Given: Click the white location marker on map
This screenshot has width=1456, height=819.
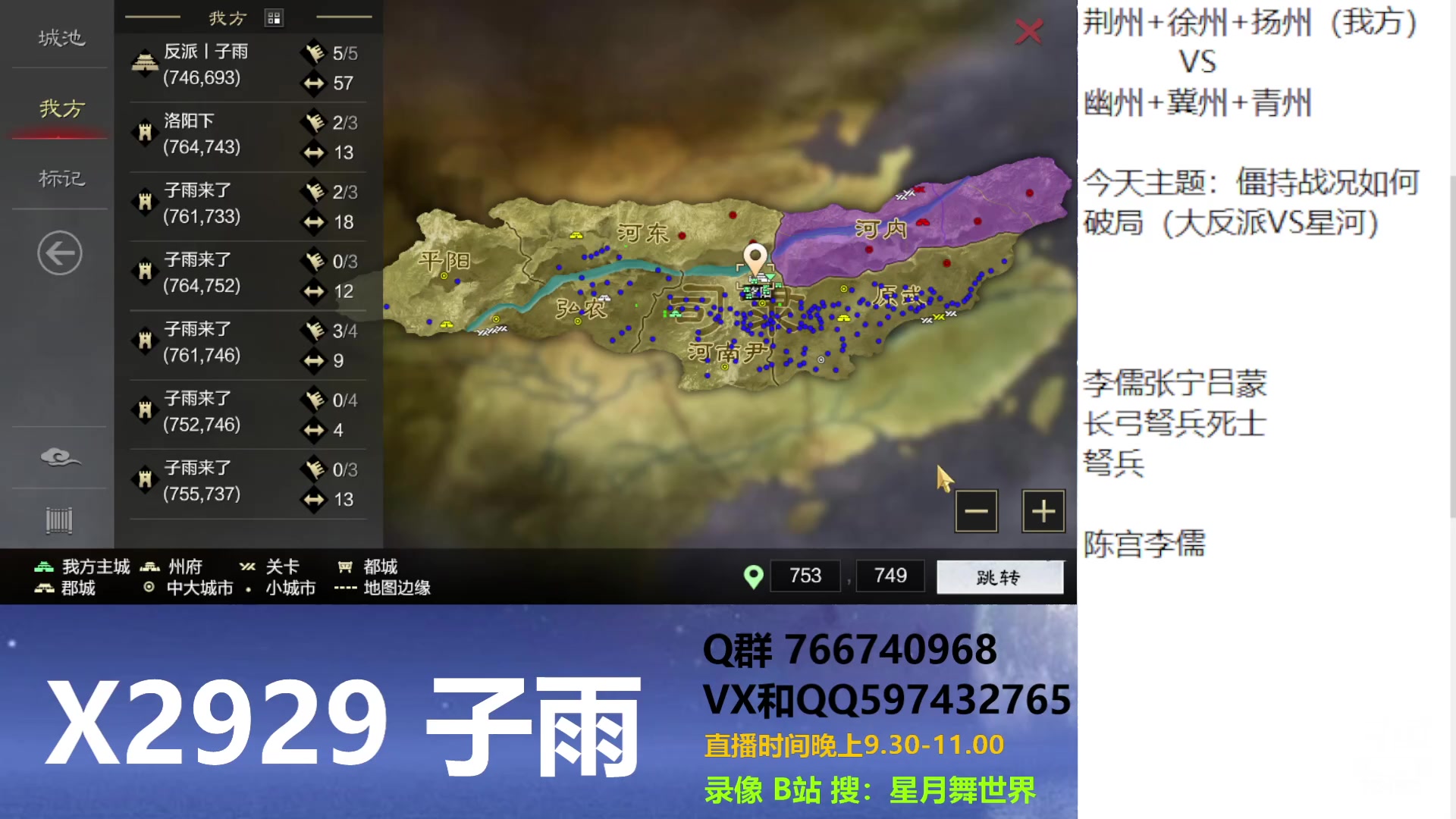Looking at the screenshot, I should pyautogui.click(x=755, y=258).
